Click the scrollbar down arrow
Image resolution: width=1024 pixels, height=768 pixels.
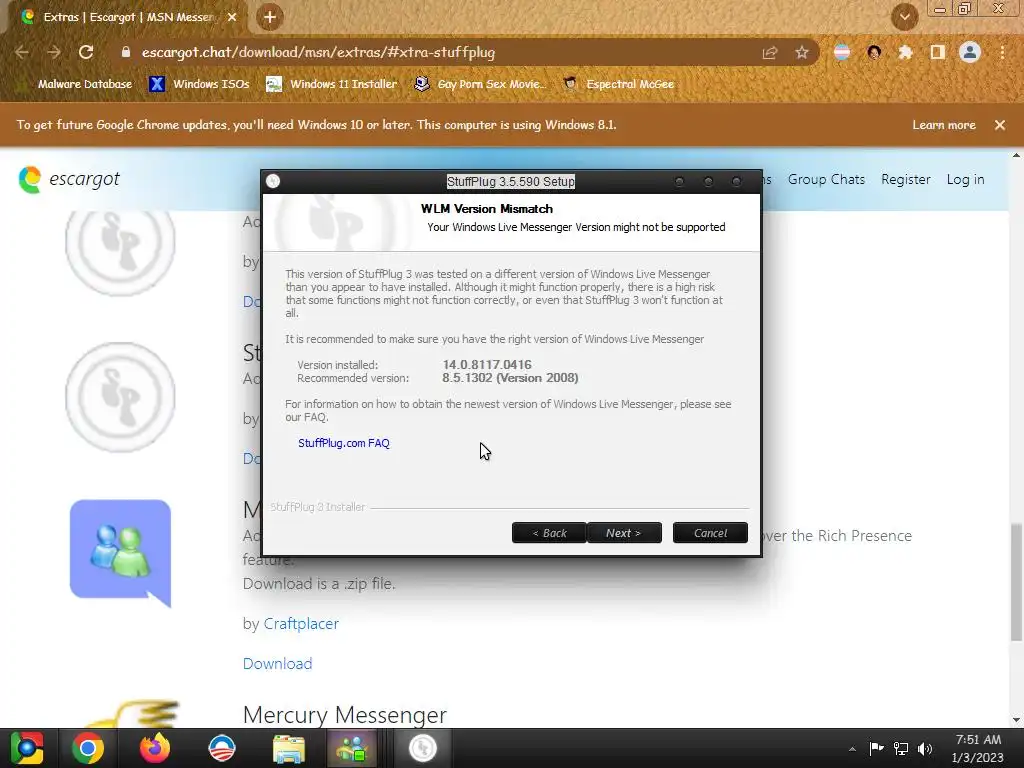click(1016, 720)
